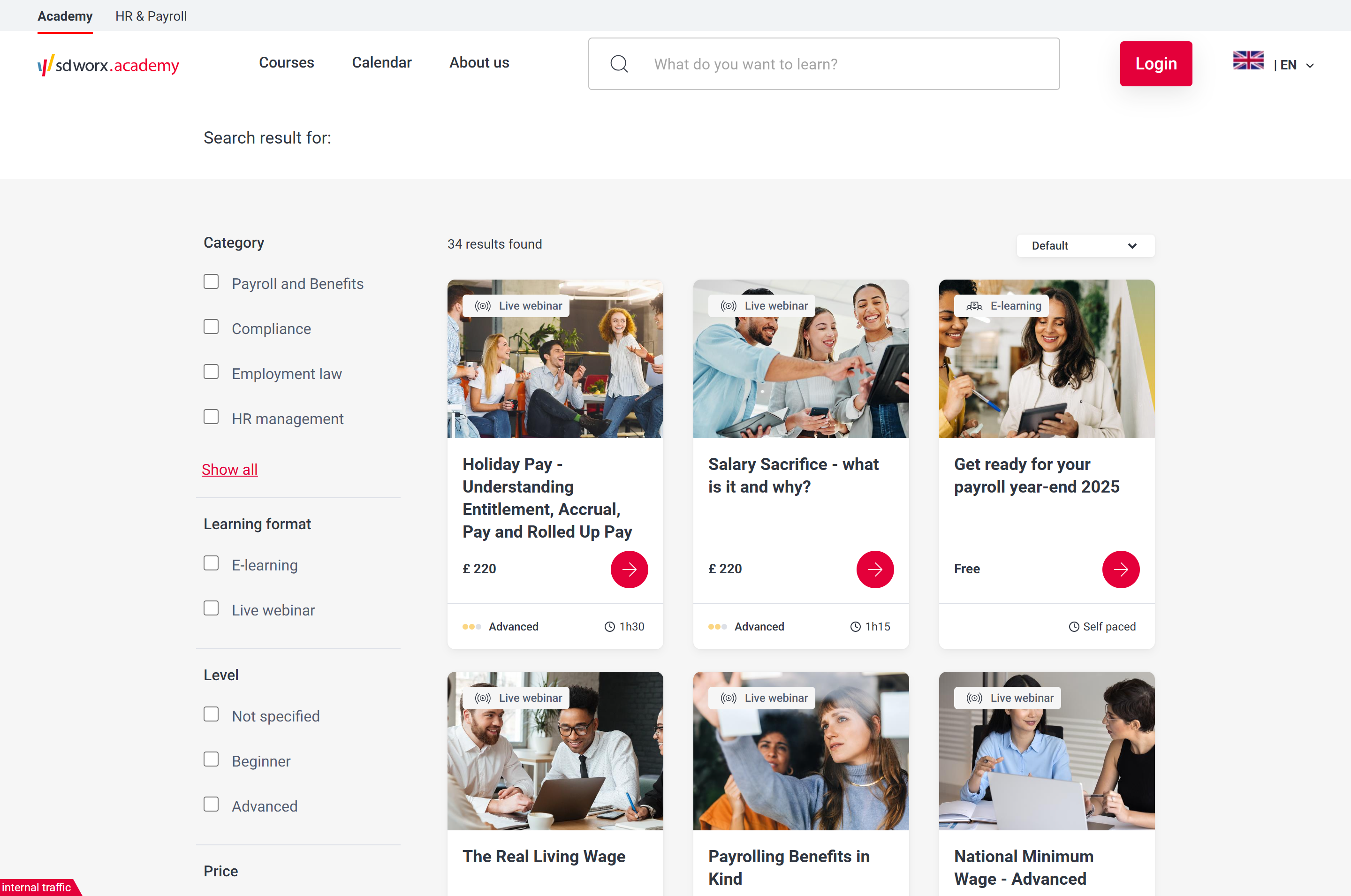Image resolution: width=1351 pixels, height=896 pixels.
Task: Open payroll year-end 2025 red arrow
Action: point(1120,569)
